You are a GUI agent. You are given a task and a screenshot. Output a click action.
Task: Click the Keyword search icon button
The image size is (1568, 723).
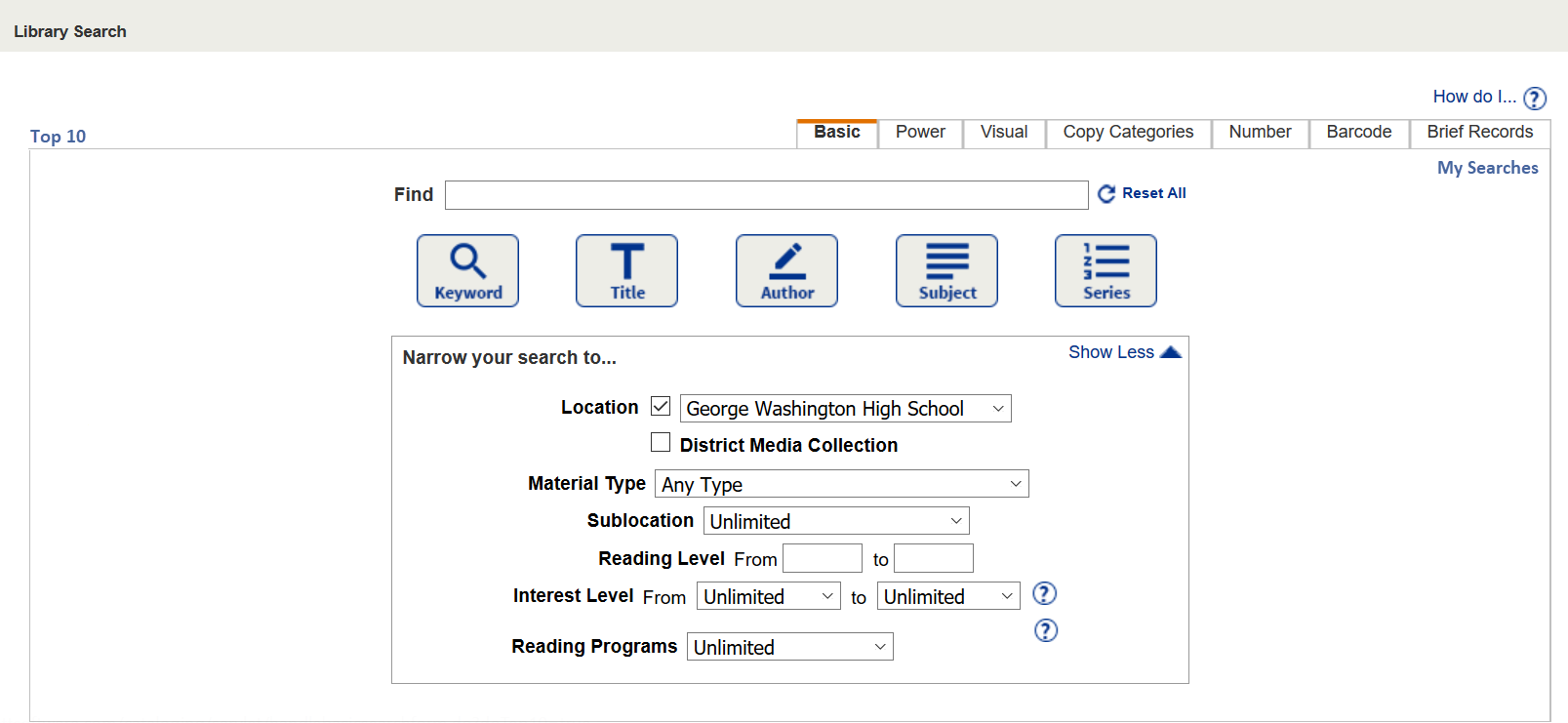[467, 270]
